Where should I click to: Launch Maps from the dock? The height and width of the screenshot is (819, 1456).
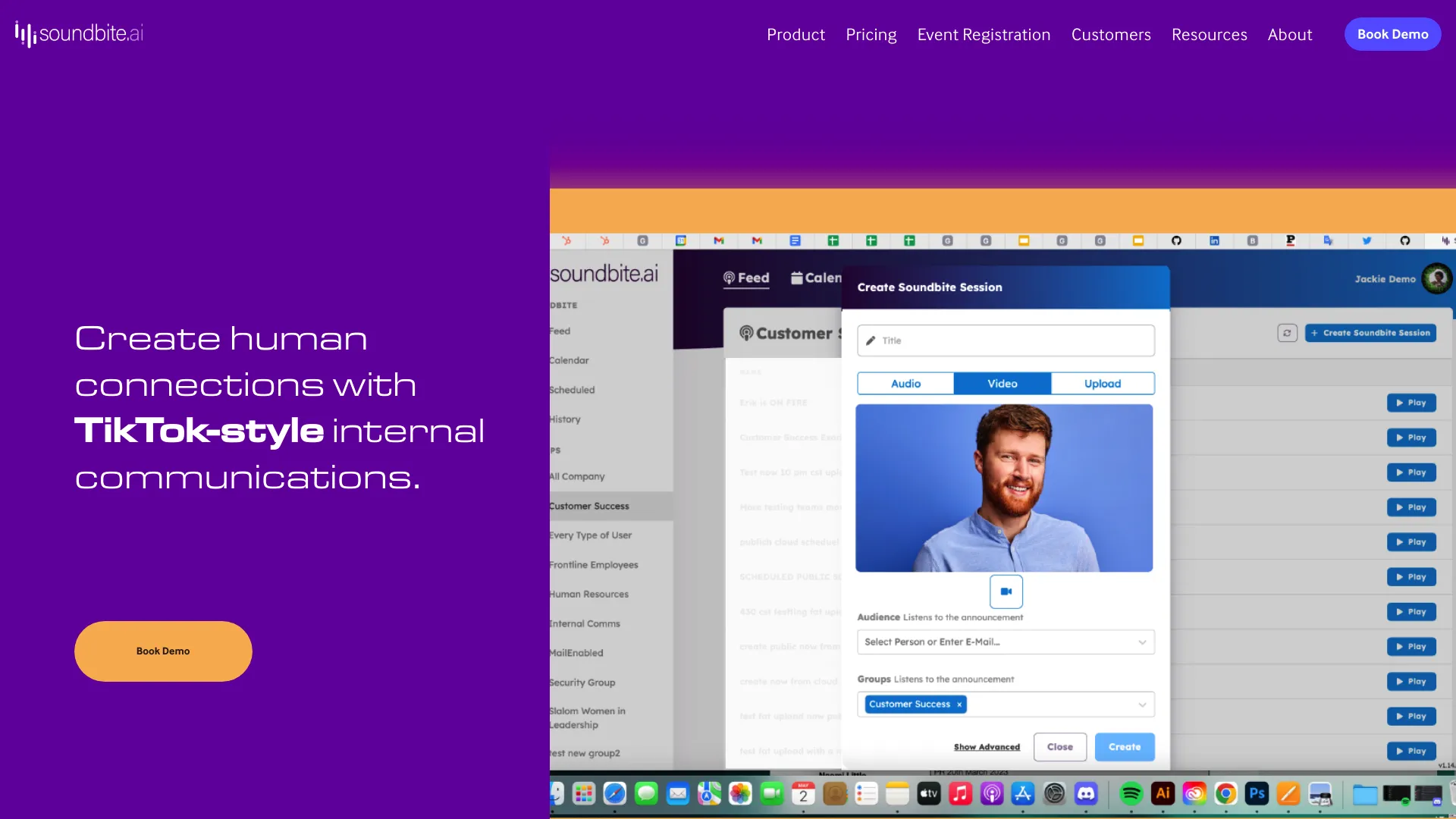pos(709,794)
